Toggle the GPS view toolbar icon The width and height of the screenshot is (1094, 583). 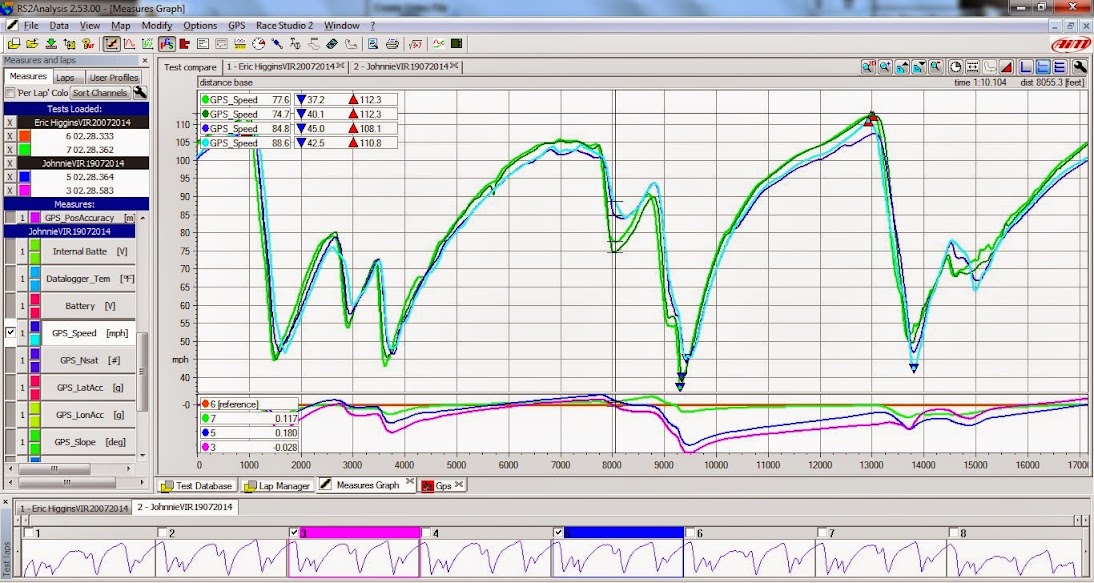coord(166,44)
